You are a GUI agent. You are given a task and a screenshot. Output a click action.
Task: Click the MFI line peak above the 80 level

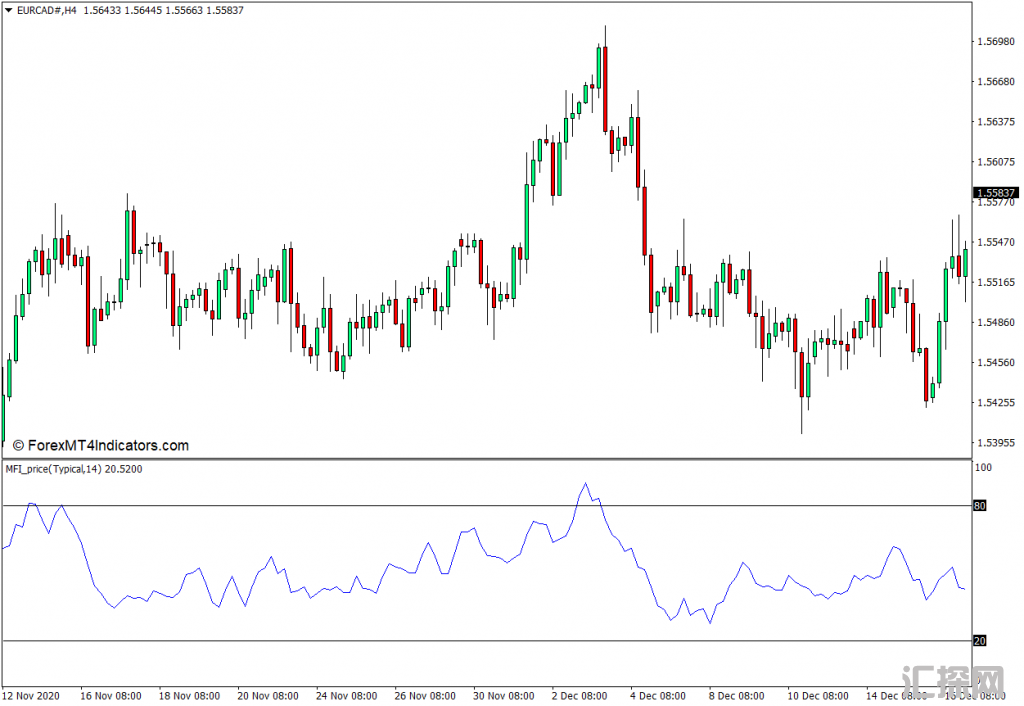[x=585, y=484]
